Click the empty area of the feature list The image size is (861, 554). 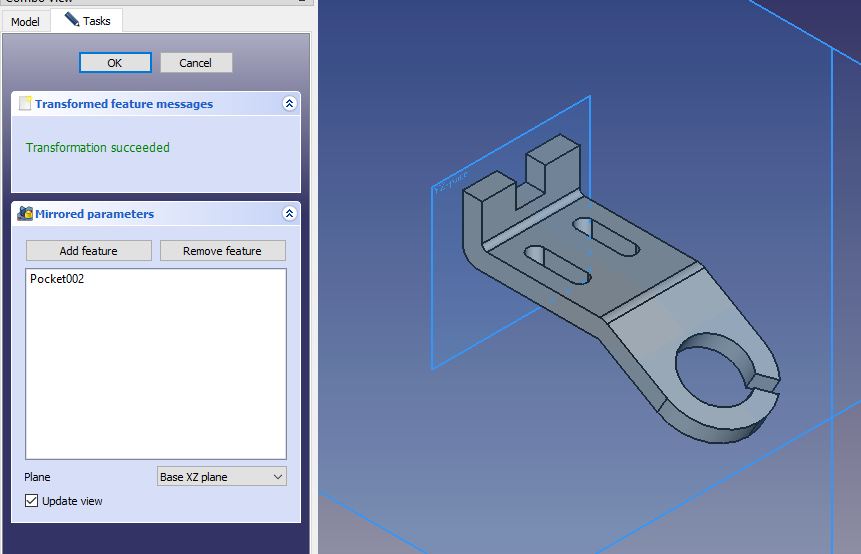(x=155, y=380)
